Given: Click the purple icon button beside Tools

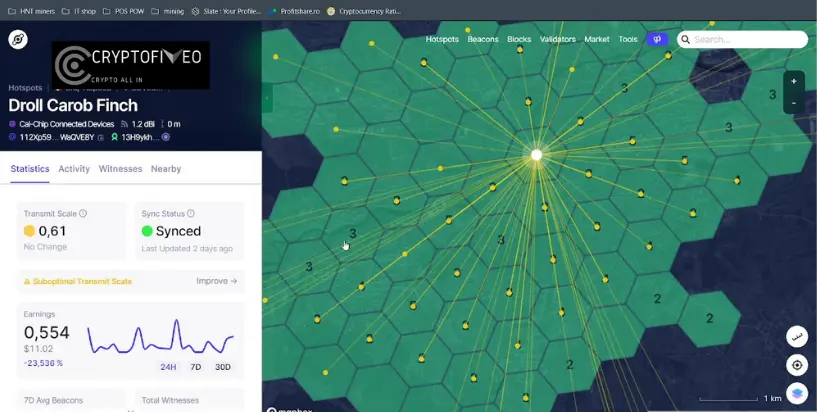Looking at the screenshot, I should [x=657, y=39].
